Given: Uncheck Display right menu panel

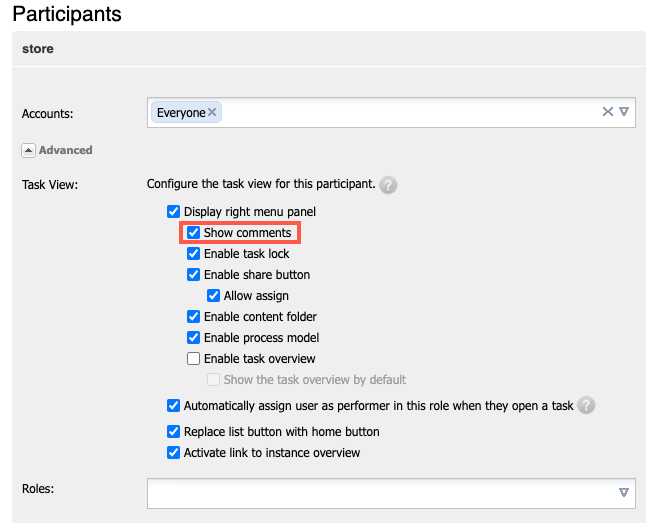Looking at the screenshot, I should [173, 212].
